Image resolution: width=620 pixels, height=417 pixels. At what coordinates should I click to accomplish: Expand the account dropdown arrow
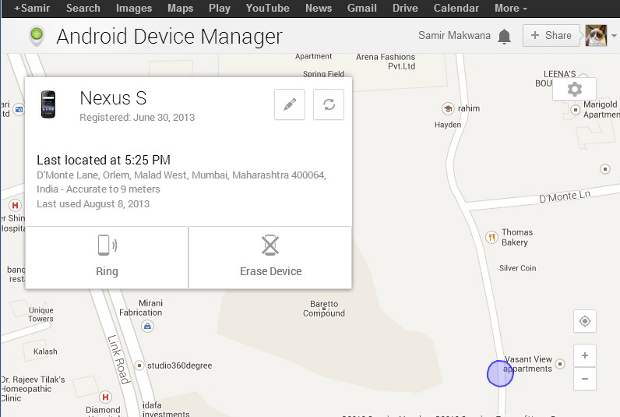coord(614,36)
